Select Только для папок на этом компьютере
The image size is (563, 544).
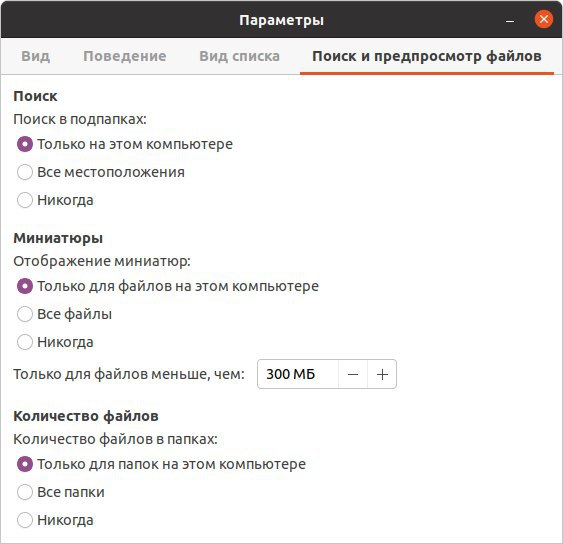pos(161,465)
